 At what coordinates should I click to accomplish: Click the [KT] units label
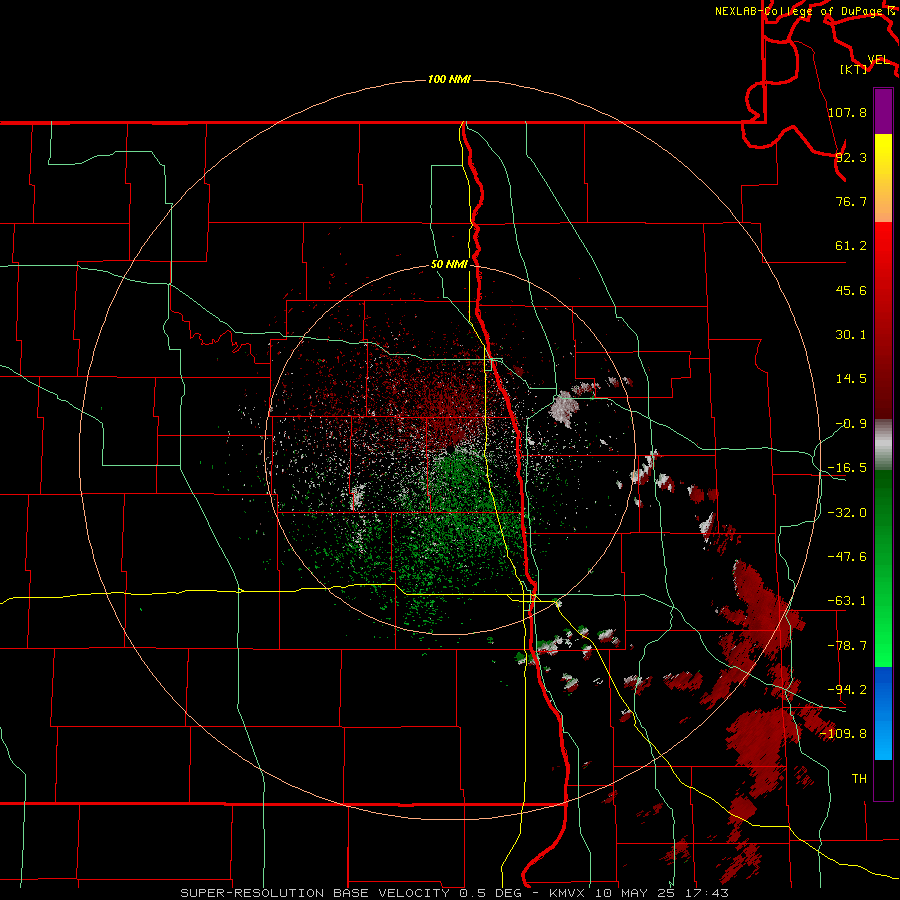click(854, 69)
